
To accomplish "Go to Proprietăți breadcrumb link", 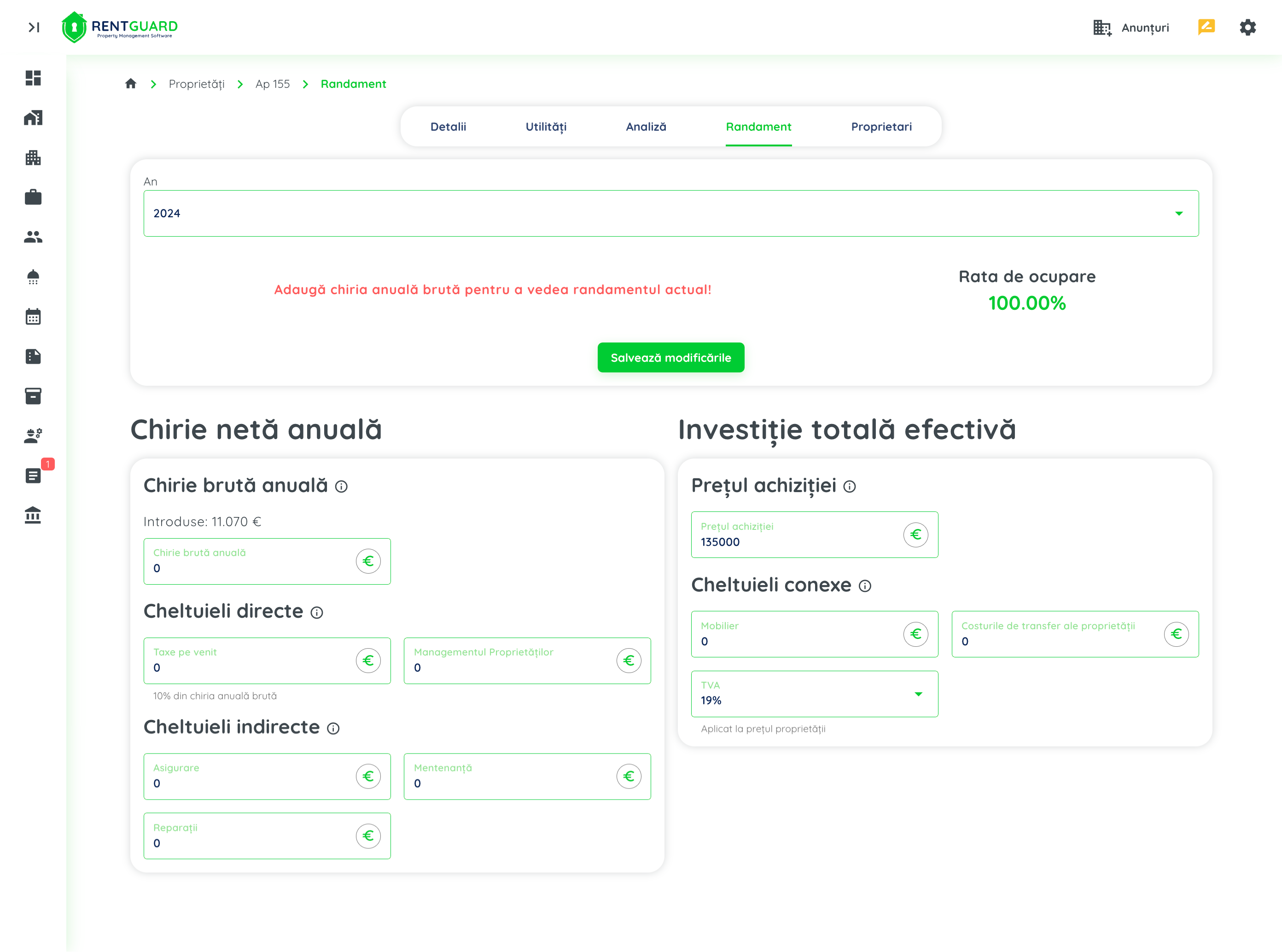I will [x=197, y=84].
